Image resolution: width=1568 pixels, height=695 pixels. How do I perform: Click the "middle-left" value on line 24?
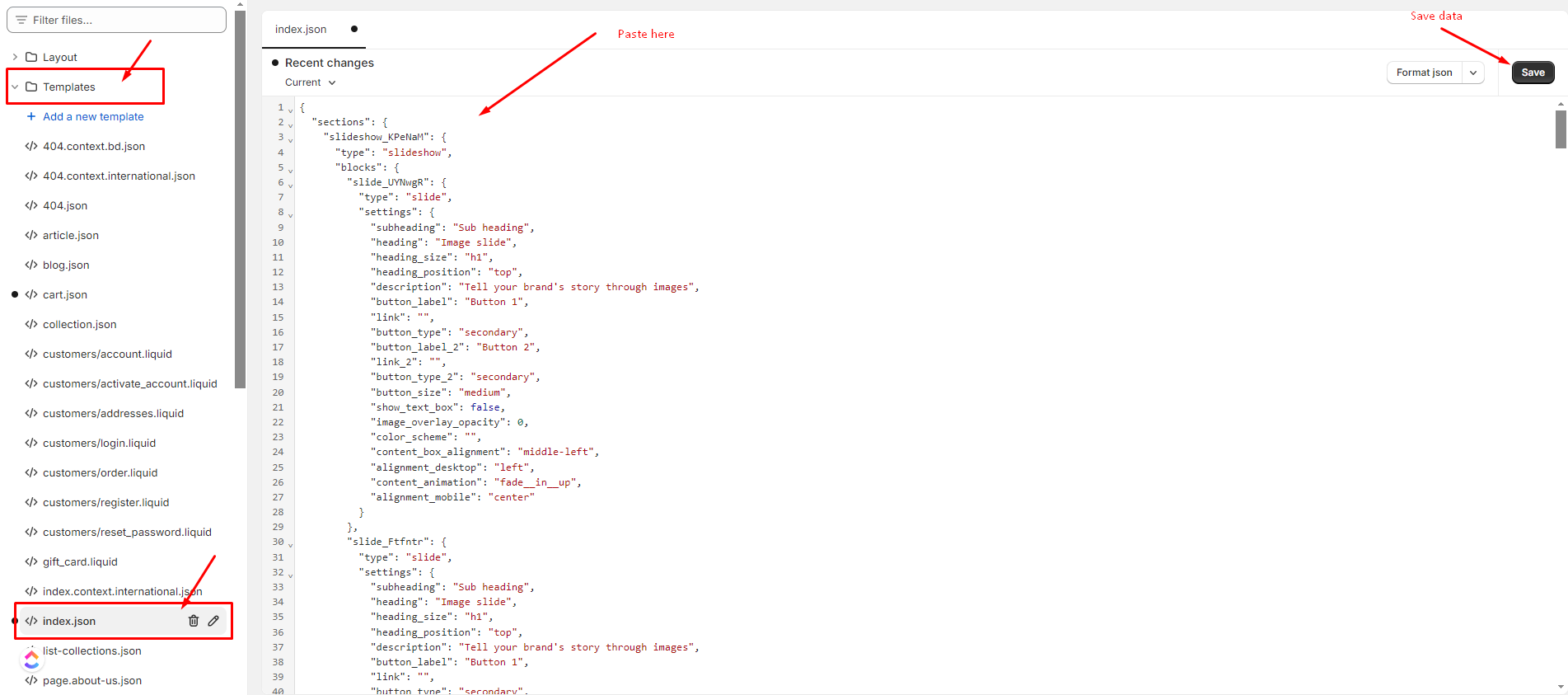point(555,452)
